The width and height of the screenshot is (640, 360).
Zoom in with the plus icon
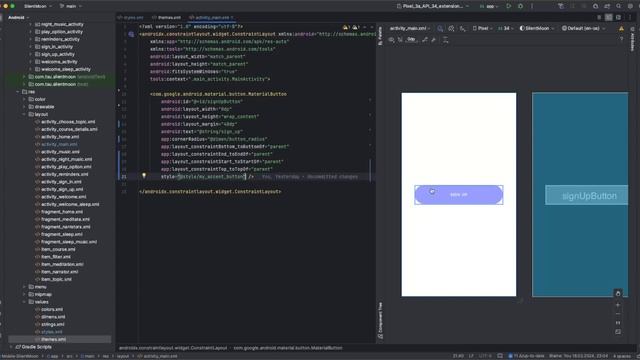618,305
